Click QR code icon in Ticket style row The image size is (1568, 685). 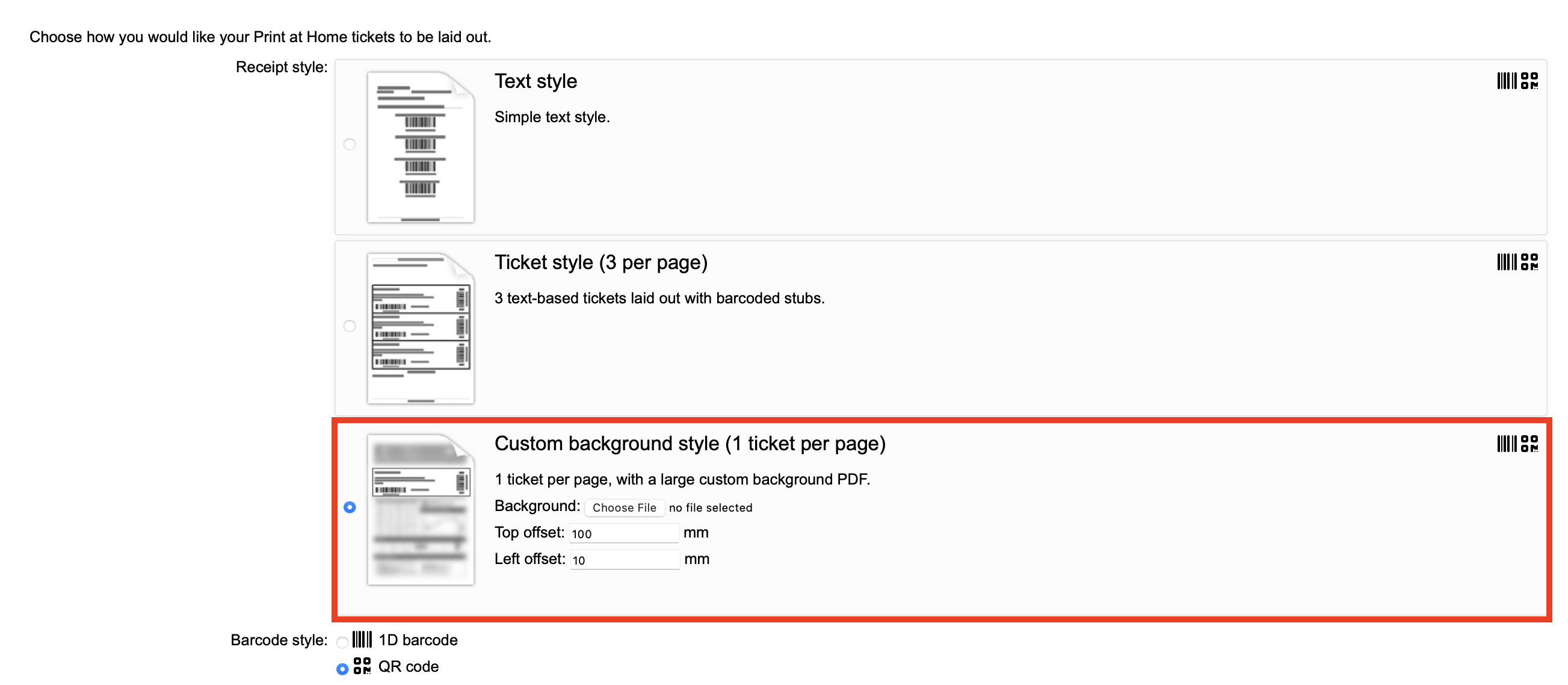[x=1529, y=262]
